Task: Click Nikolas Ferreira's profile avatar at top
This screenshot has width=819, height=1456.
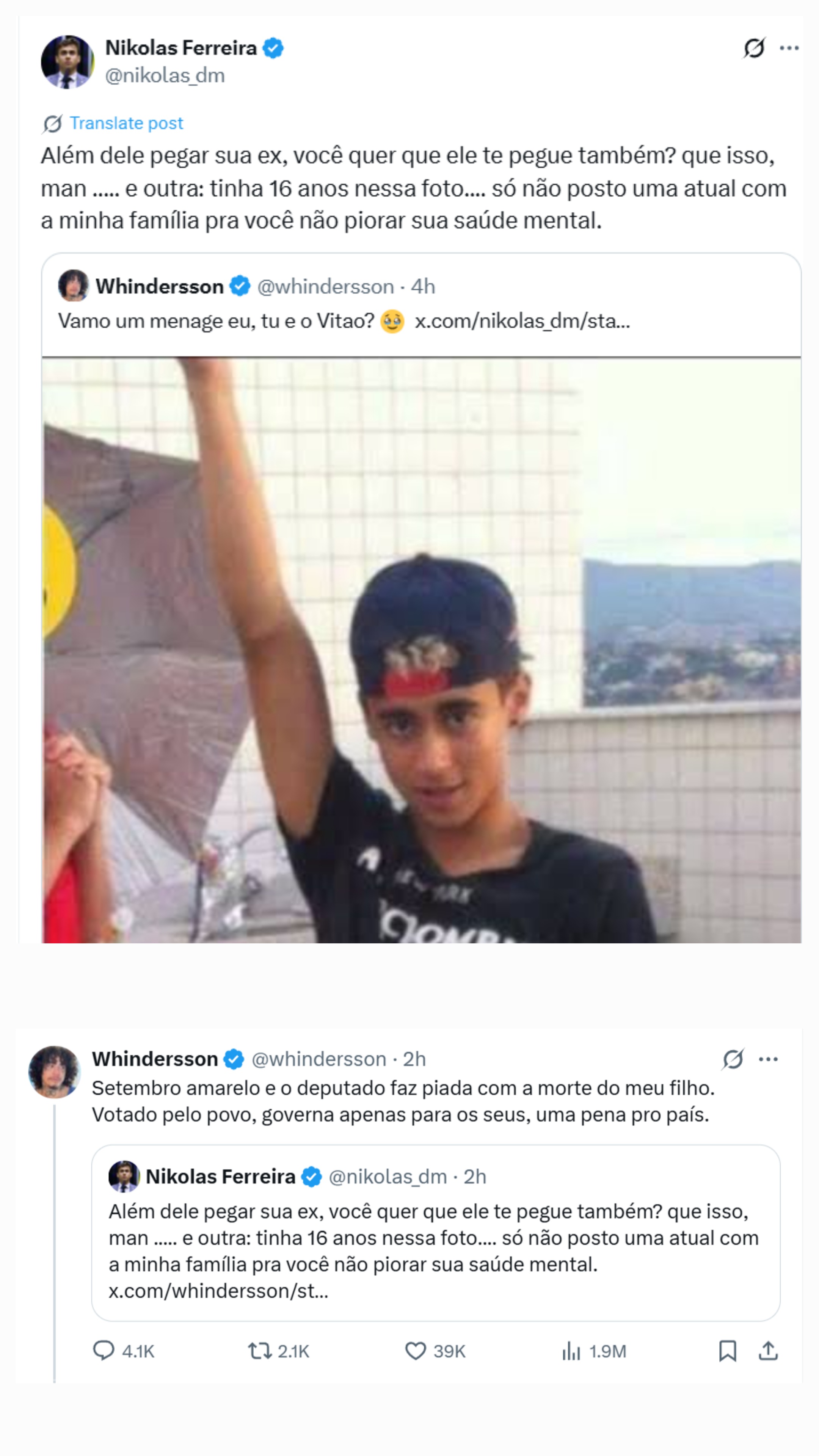Action: pos(67,61)
